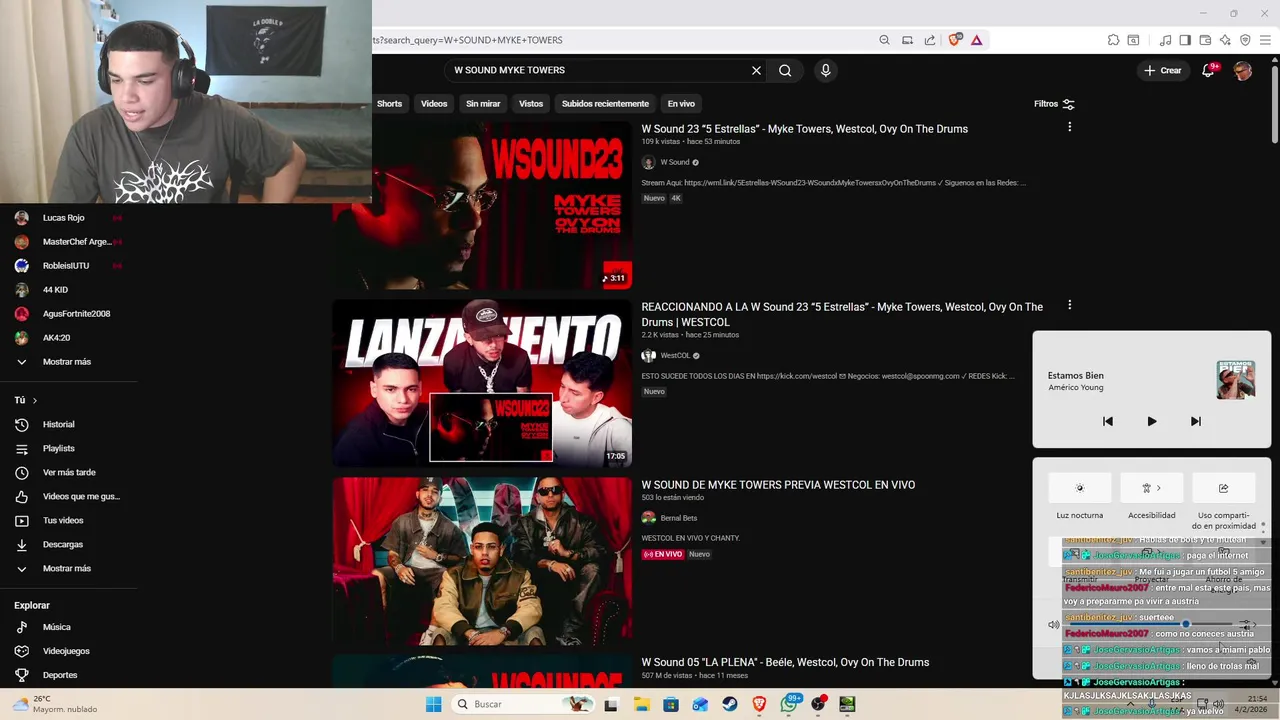1280x720 pixels.
Task: Open the LANZAMIENTO reaction video thumbnail
Action: pos(482,383)
